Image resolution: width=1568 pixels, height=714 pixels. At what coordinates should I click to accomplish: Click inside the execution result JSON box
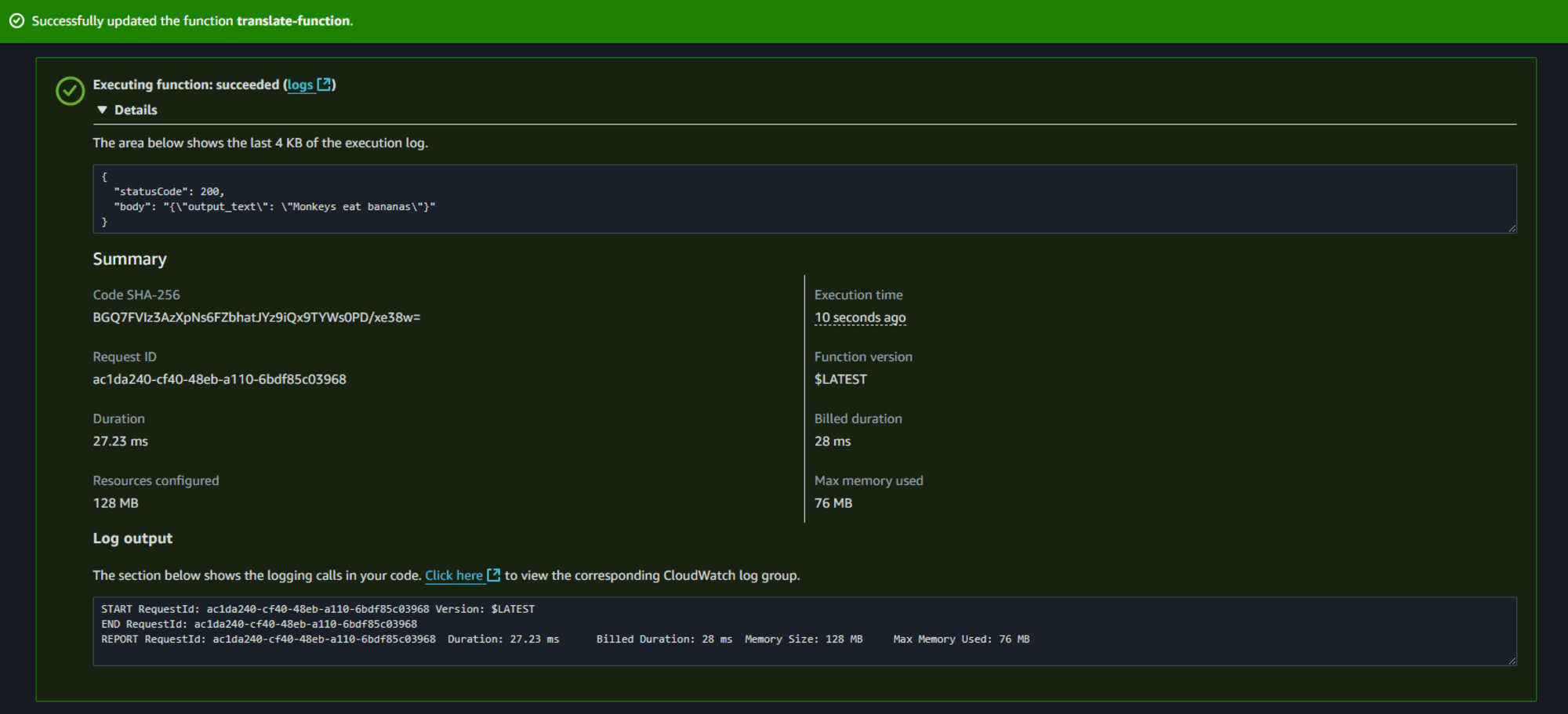(804, 198)
